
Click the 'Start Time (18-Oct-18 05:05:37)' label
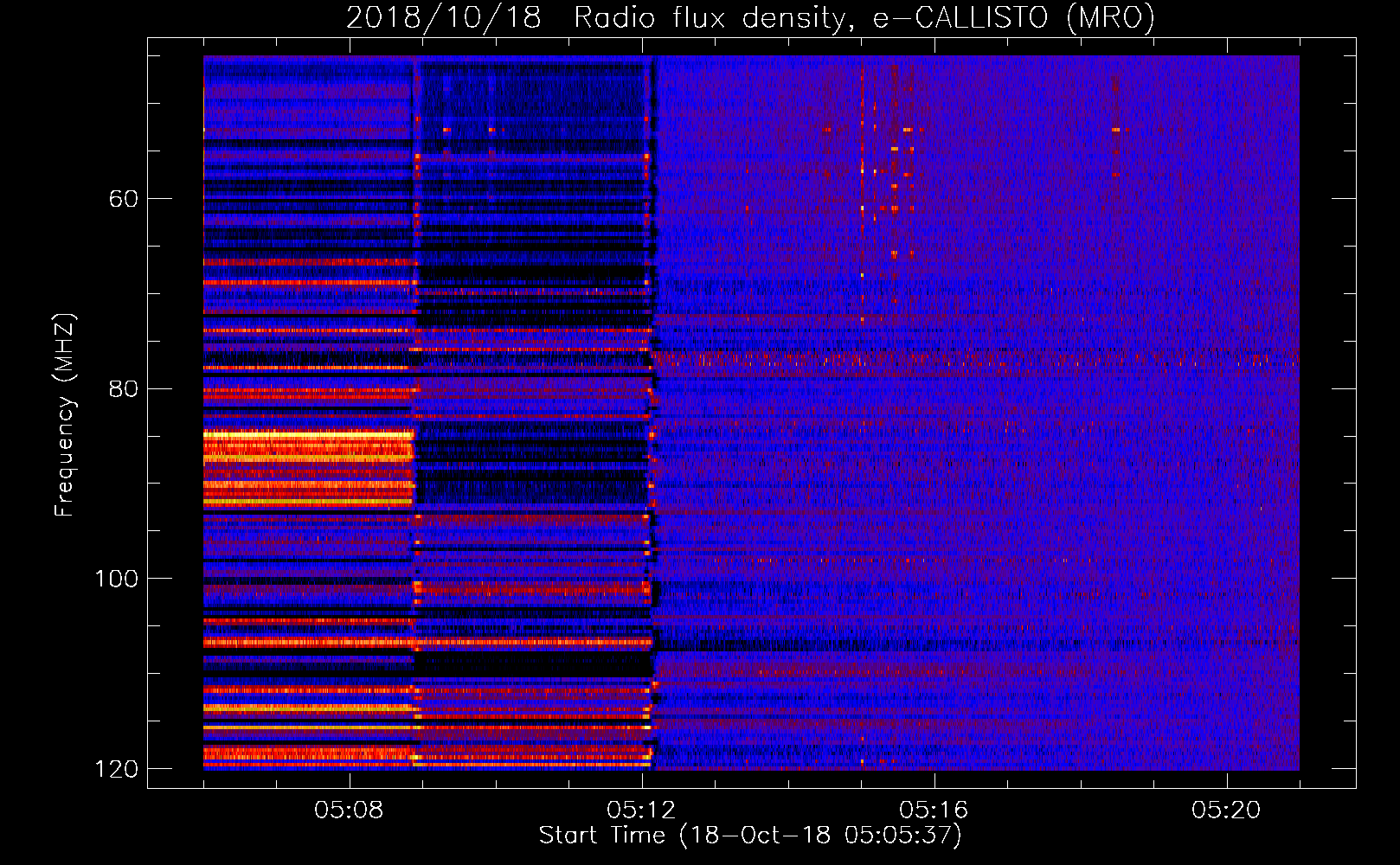[750, 836]
